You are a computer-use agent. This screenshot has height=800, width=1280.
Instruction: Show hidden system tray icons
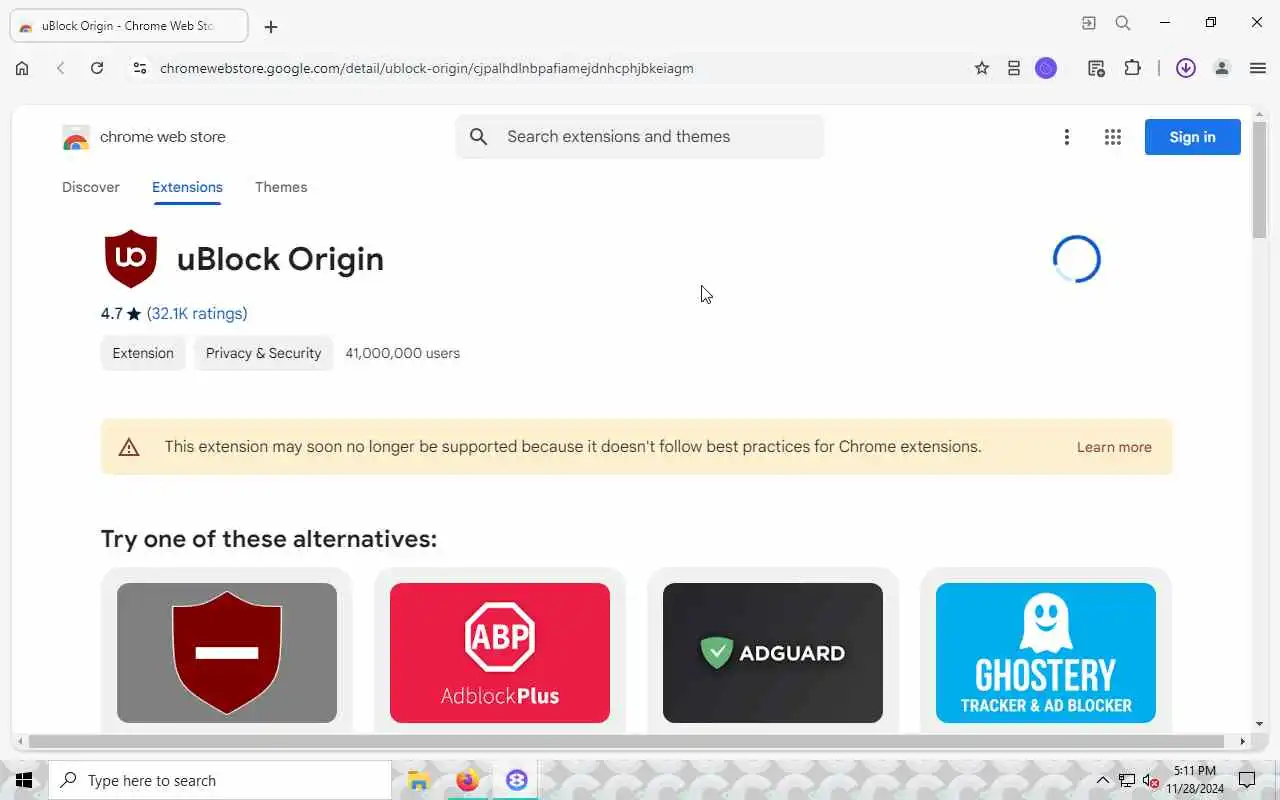coord(1103,780)
